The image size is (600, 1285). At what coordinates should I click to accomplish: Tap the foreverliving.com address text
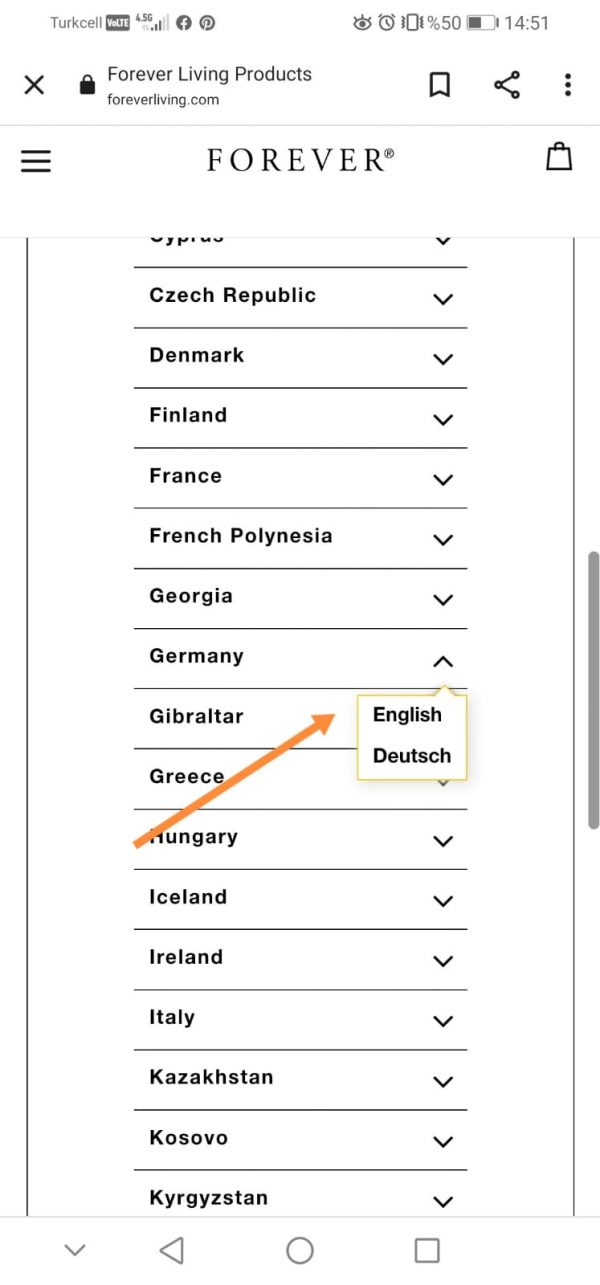(x=163, y=99)
